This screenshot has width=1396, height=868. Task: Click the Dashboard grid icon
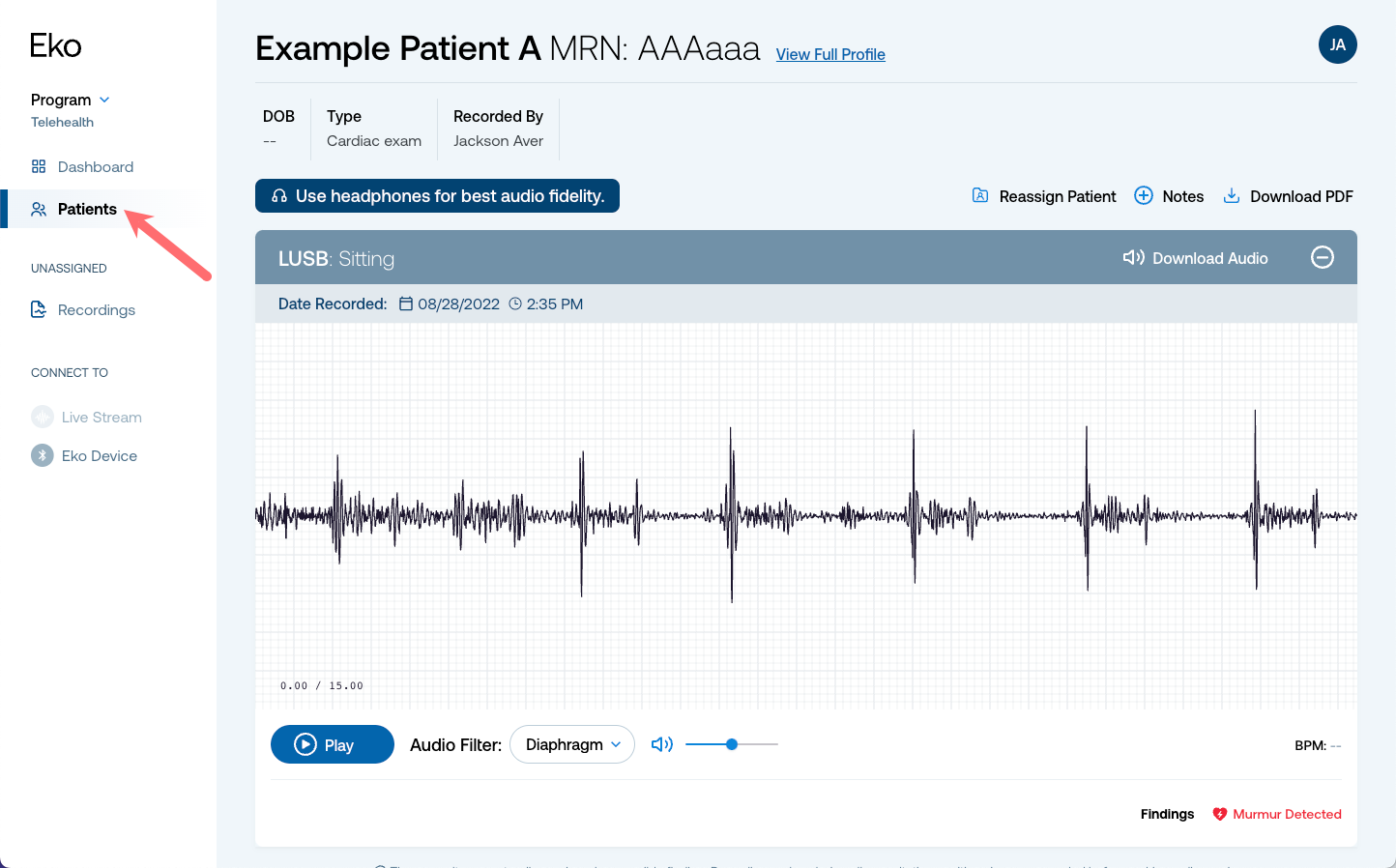click(39, 166)
